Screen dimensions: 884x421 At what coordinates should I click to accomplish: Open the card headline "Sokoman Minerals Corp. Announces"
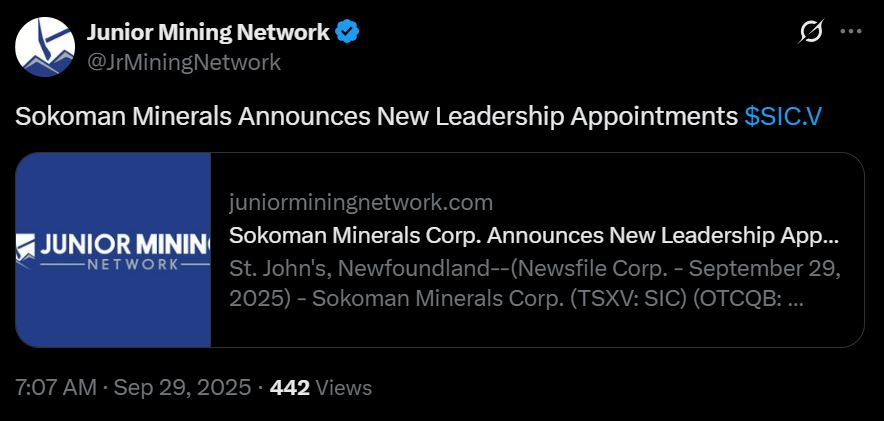[x=534, y=236]
